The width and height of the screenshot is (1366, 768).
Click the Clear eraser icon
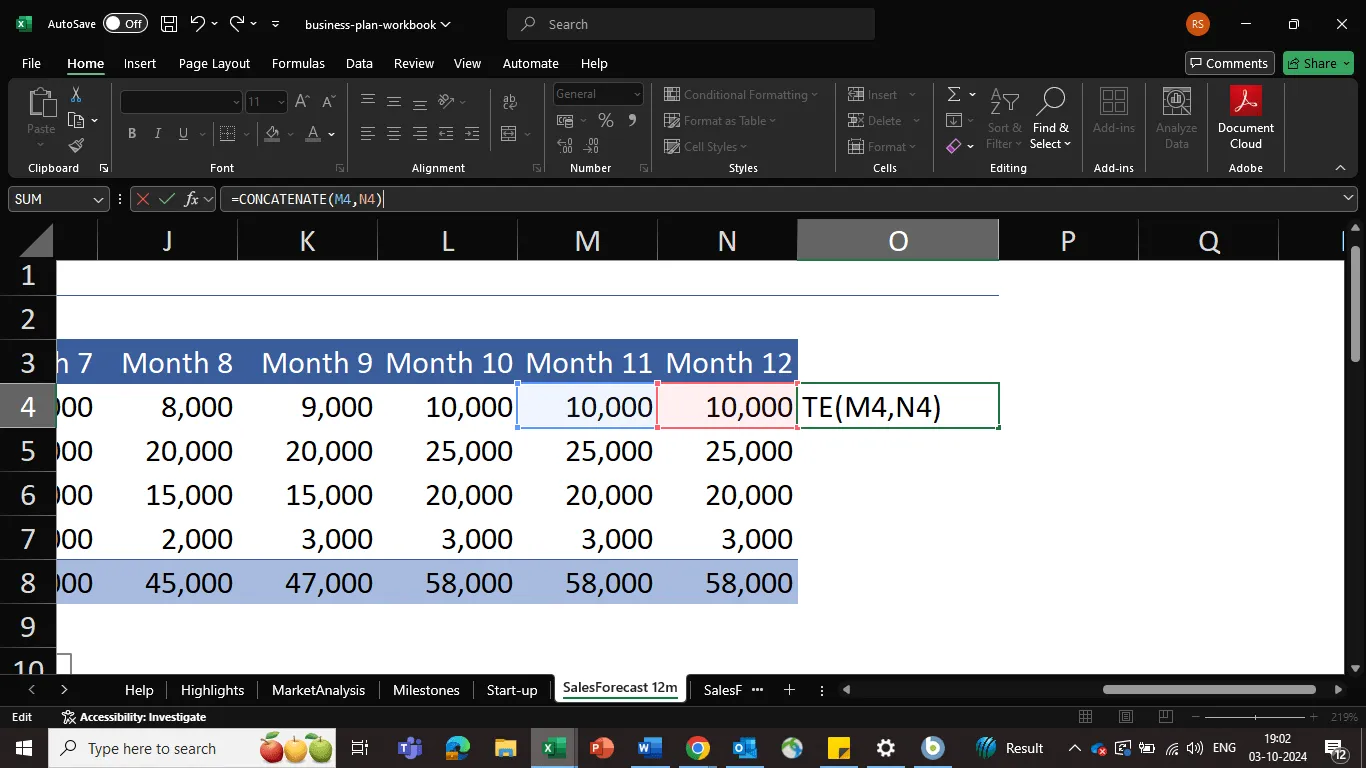pos(954,146)
